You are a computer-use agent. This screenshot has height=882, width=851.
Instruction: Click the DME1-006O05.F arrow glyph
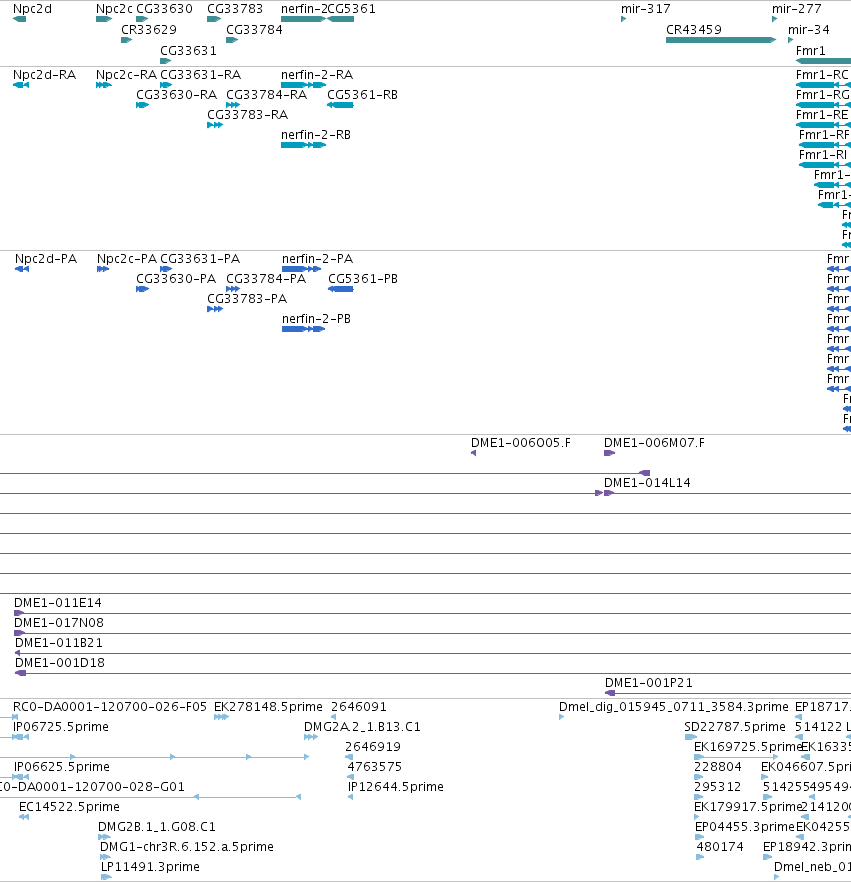coord(474,453)
